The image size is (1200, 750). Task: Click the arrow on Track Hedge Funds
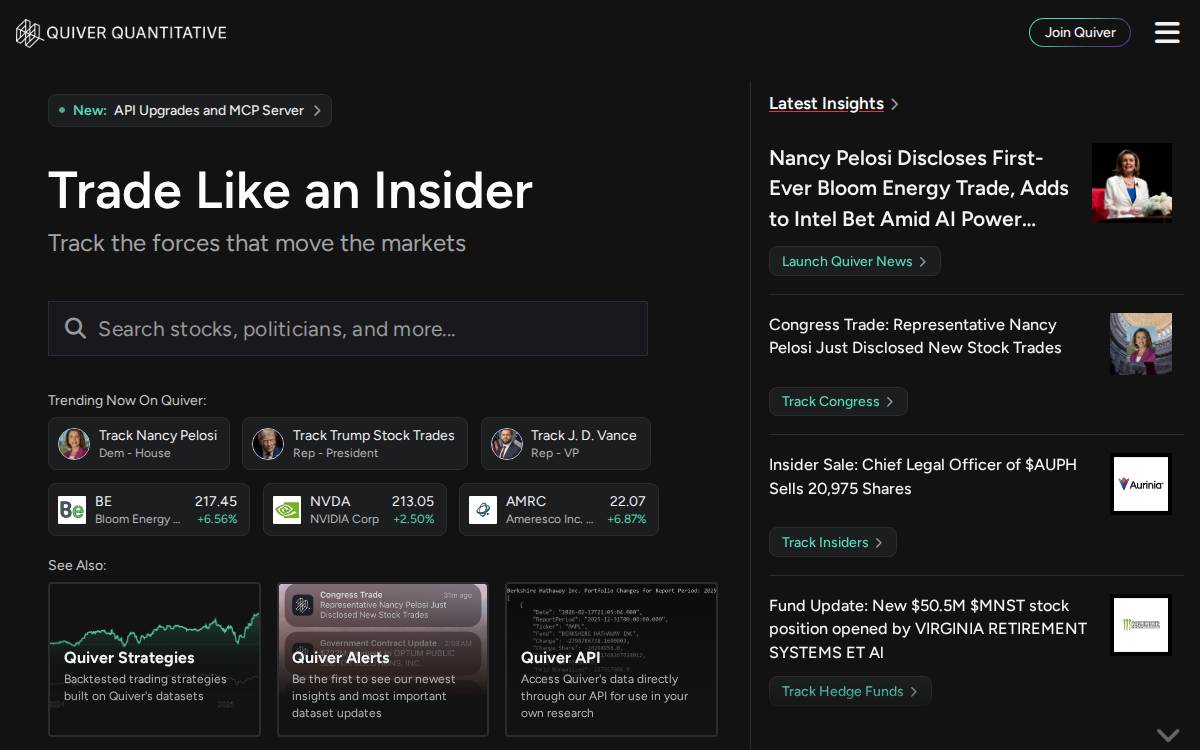(x=914, y=692)
